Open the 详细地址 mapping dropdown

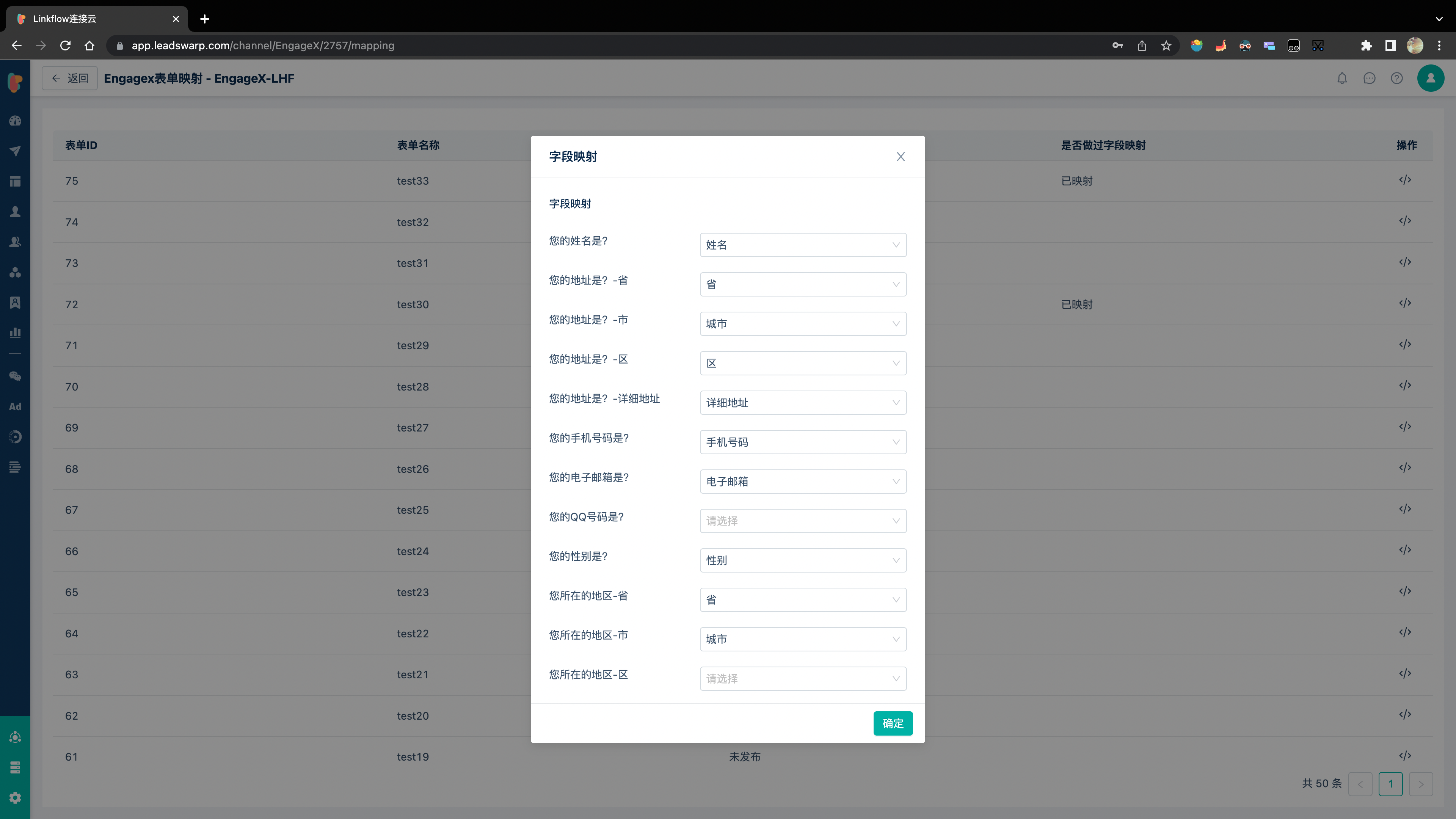point(803,402)
